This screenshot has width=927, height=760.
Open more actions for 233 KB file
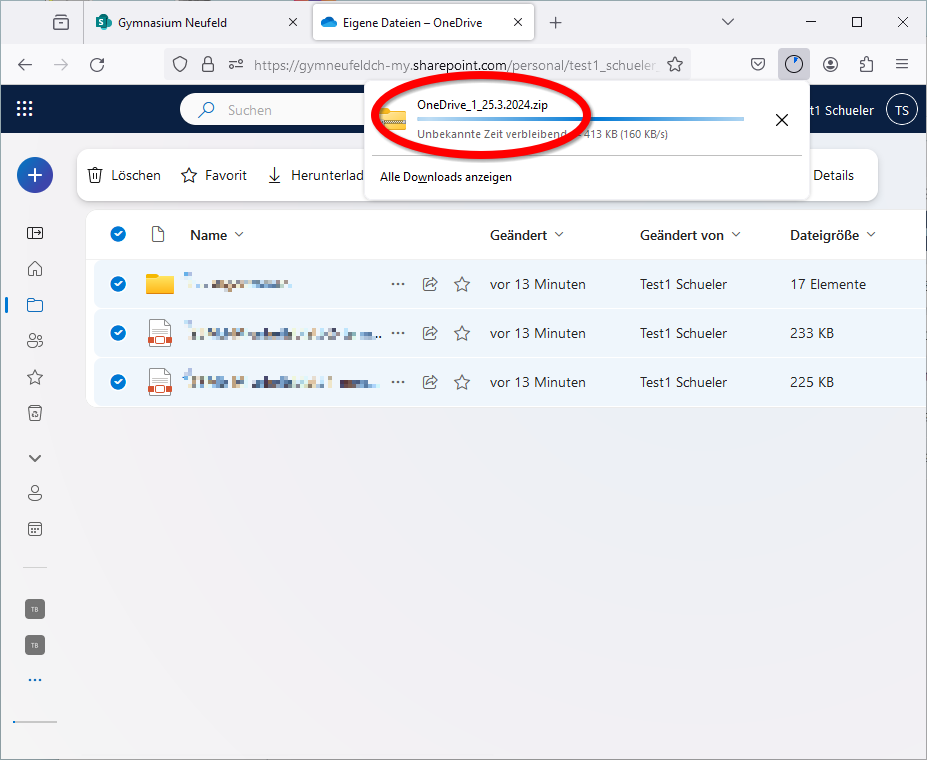tap(398, 333)
